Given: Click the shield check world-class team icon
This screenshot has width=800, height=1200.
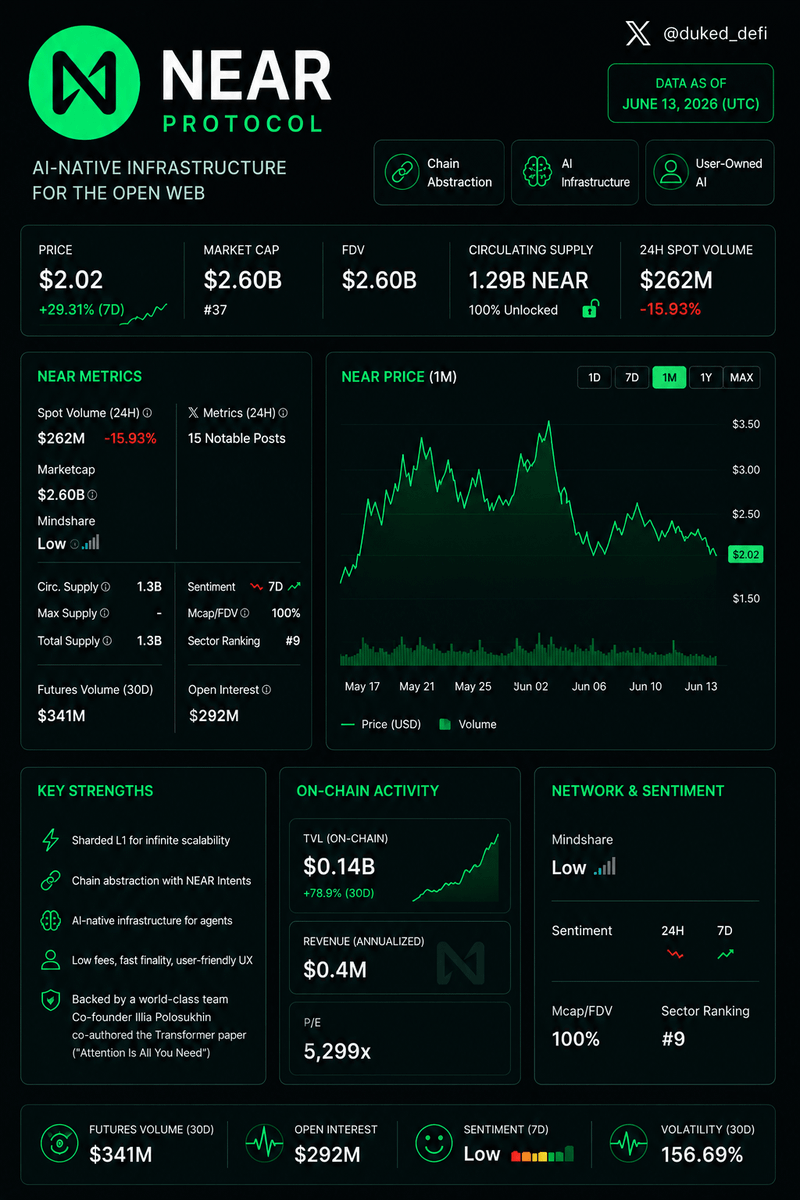Looking at the screenshot, I should pyautogui.click(x=50, y=999).
